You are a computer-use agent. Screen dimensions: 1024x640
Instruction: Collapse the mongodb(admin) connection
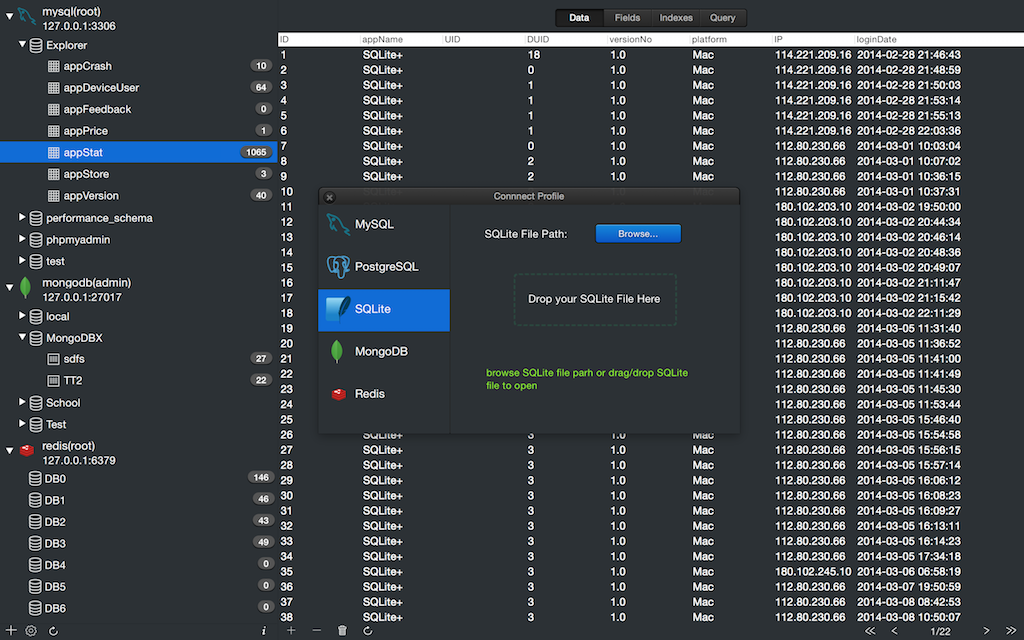click(x=9, y=287)
